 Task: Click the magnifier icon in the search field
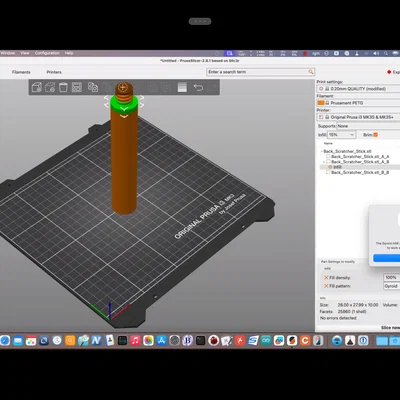(311, 72)
